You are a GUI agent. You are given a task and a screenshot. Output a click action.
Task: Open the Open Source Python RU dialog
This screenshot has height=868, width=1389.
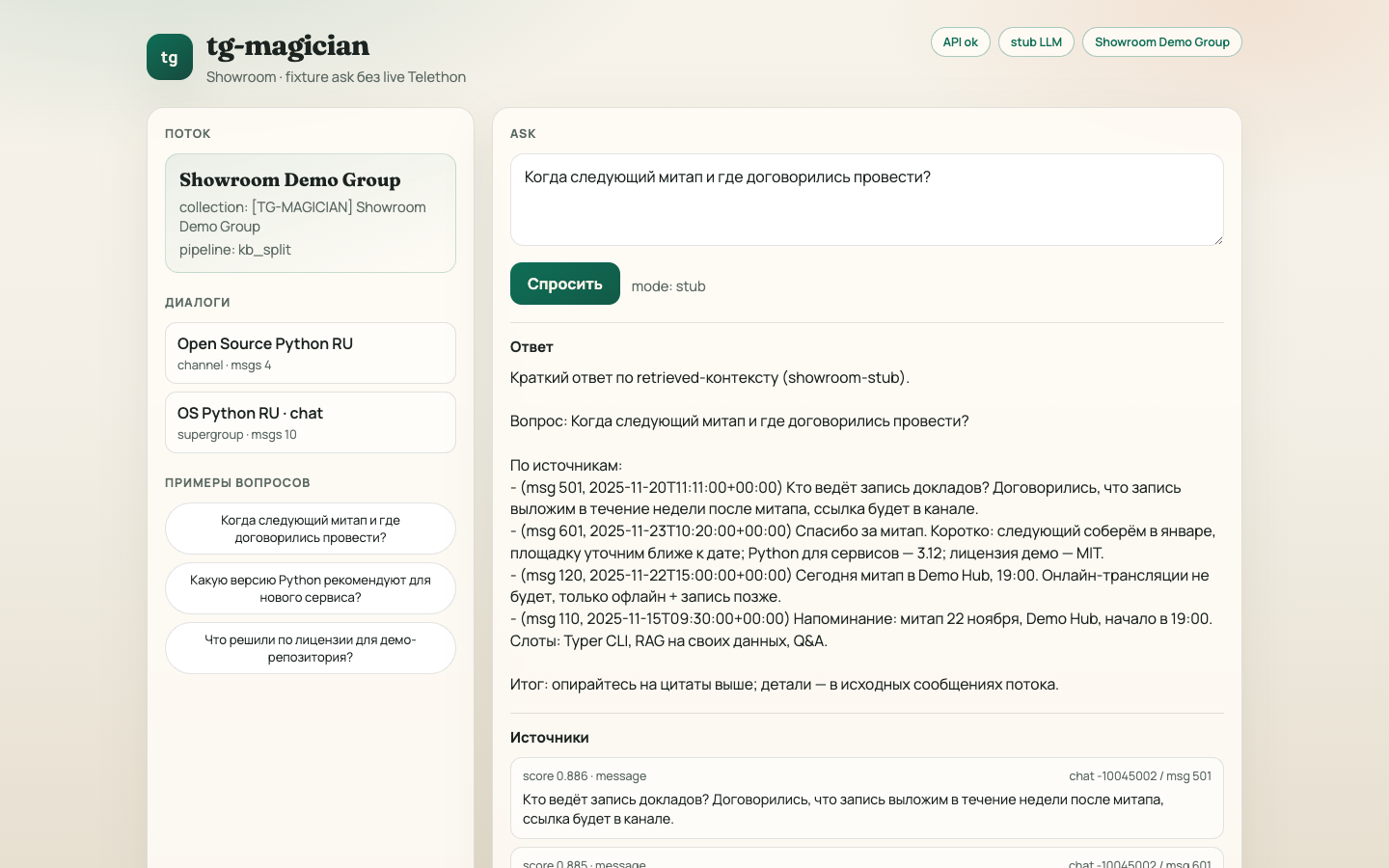tap(311, 353)
